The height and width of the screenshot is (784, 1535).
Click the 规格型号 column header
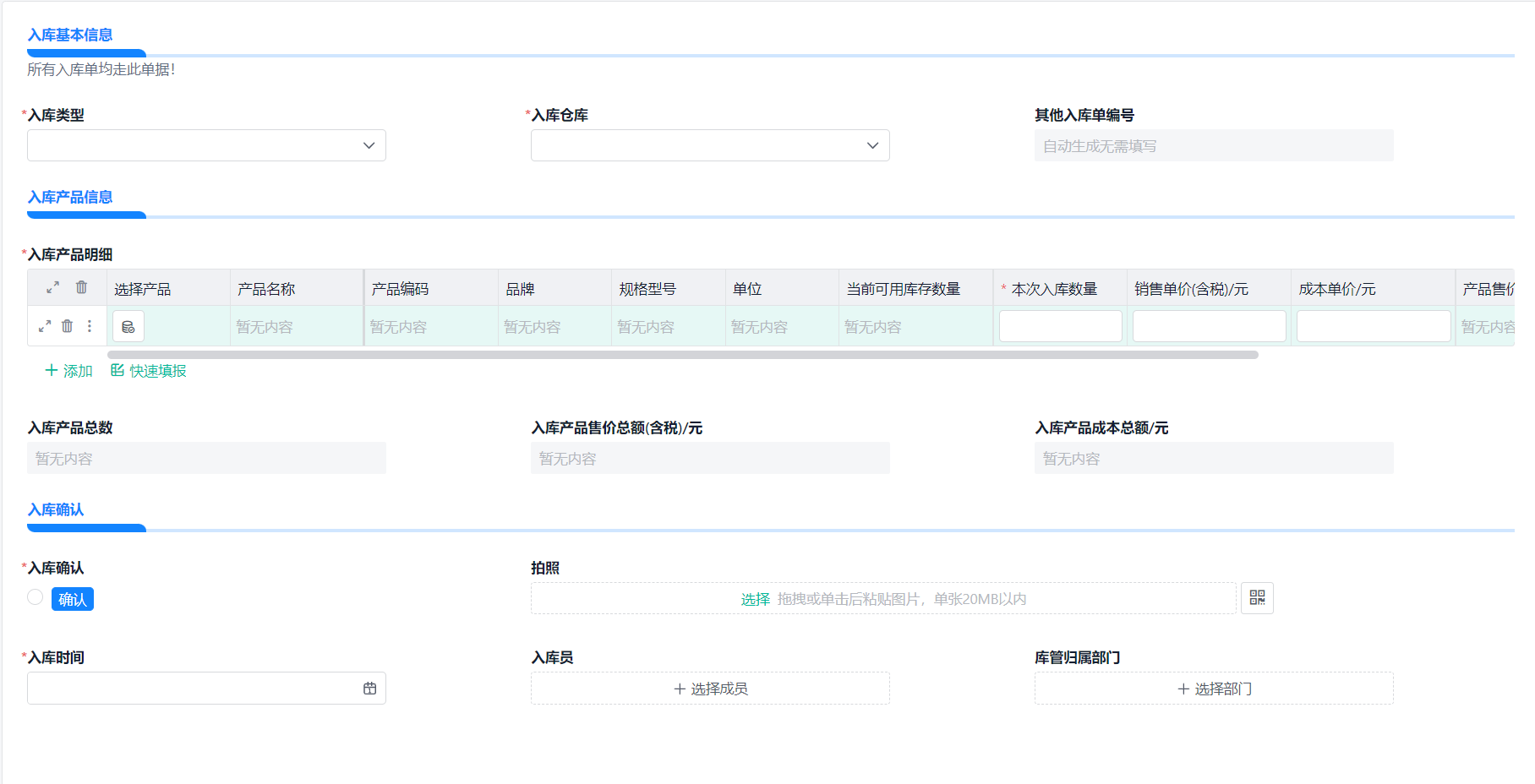[669, 288]
